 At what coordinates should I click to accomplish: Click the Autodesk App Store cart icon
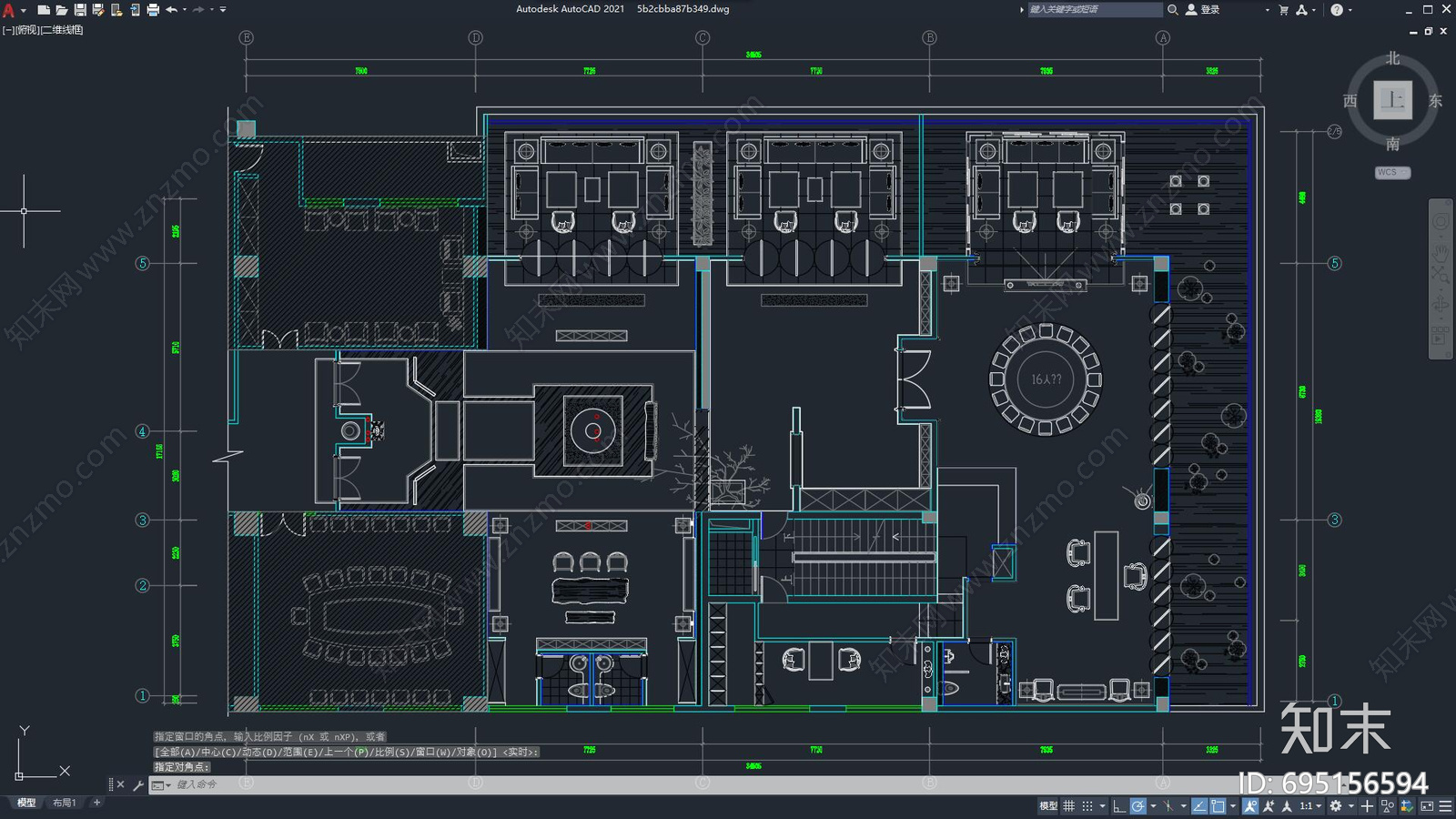point(1283,10)
